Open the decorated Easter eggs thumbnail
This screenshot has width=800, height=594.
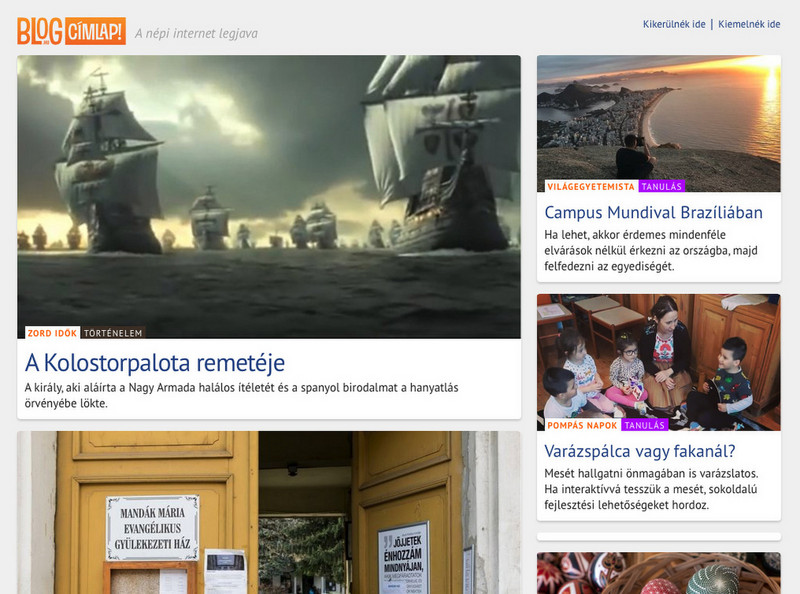tap(659, 573)
